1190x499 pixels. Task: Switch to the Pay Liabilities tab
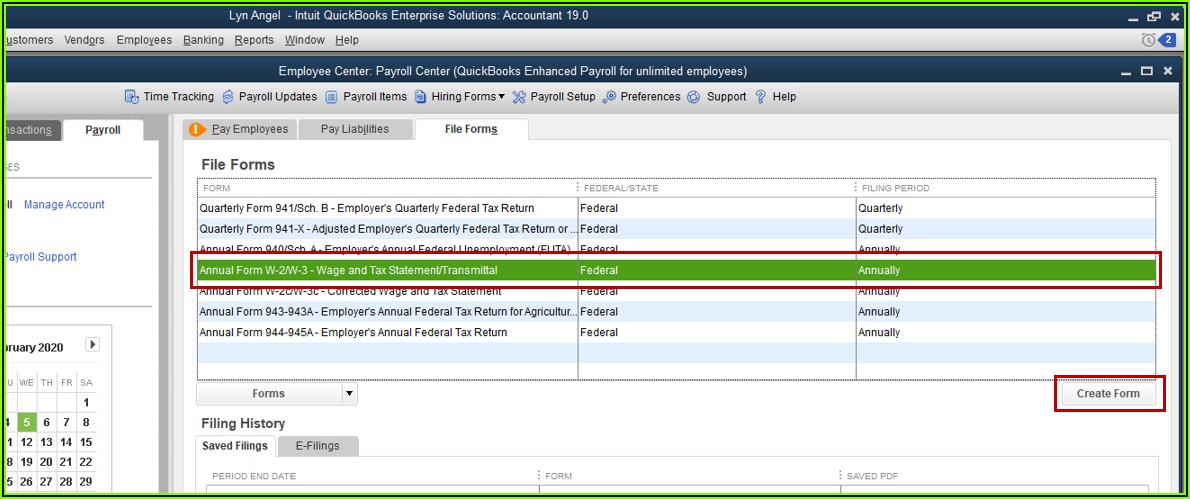click(x=354, y=129)
